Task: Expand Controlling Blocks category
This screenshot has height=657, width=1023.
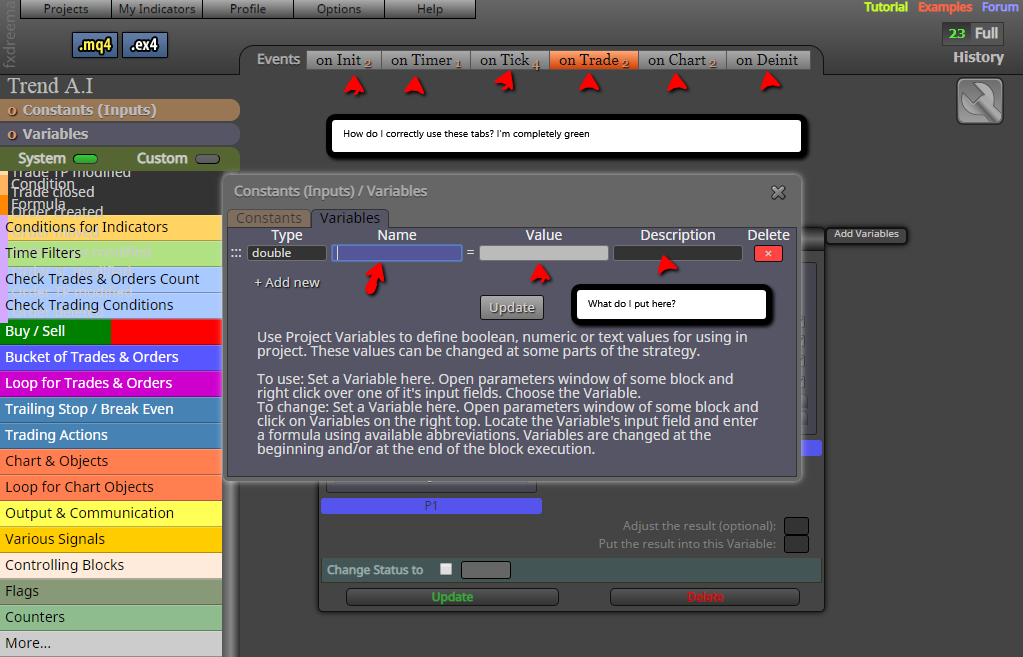Action: [x=111, y=566]
